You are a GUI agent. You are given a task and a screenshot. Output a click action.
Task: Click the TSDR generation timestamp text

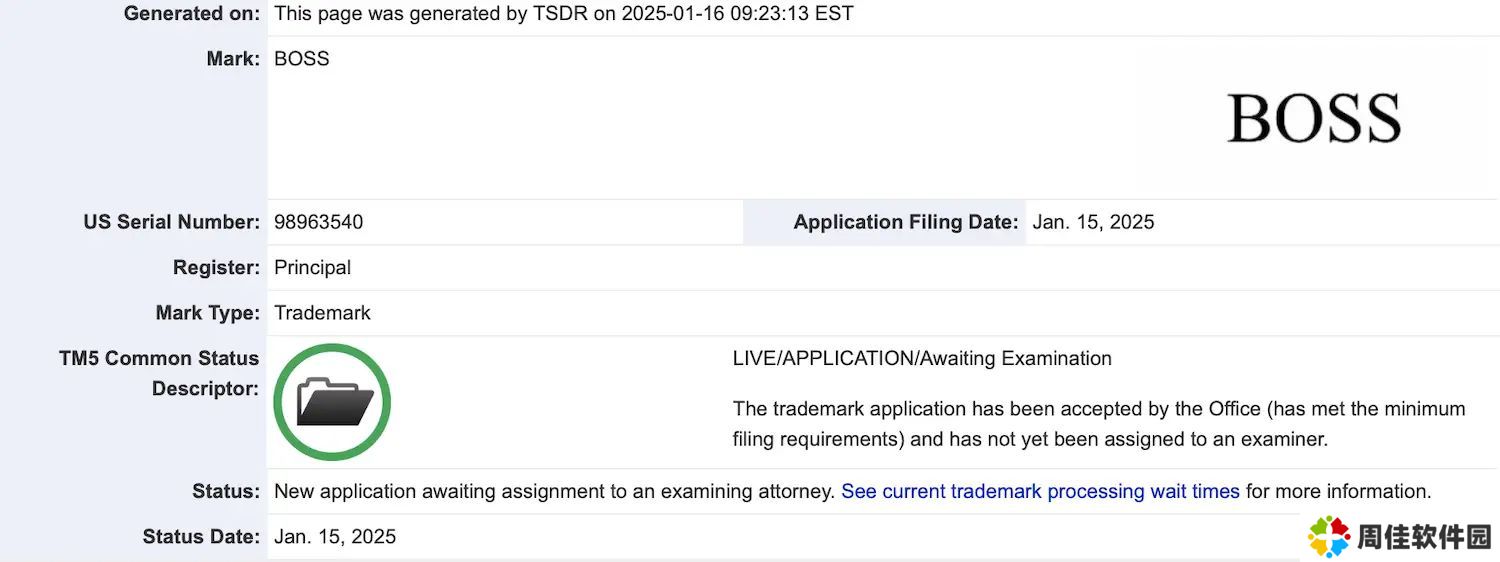[564, 14]
